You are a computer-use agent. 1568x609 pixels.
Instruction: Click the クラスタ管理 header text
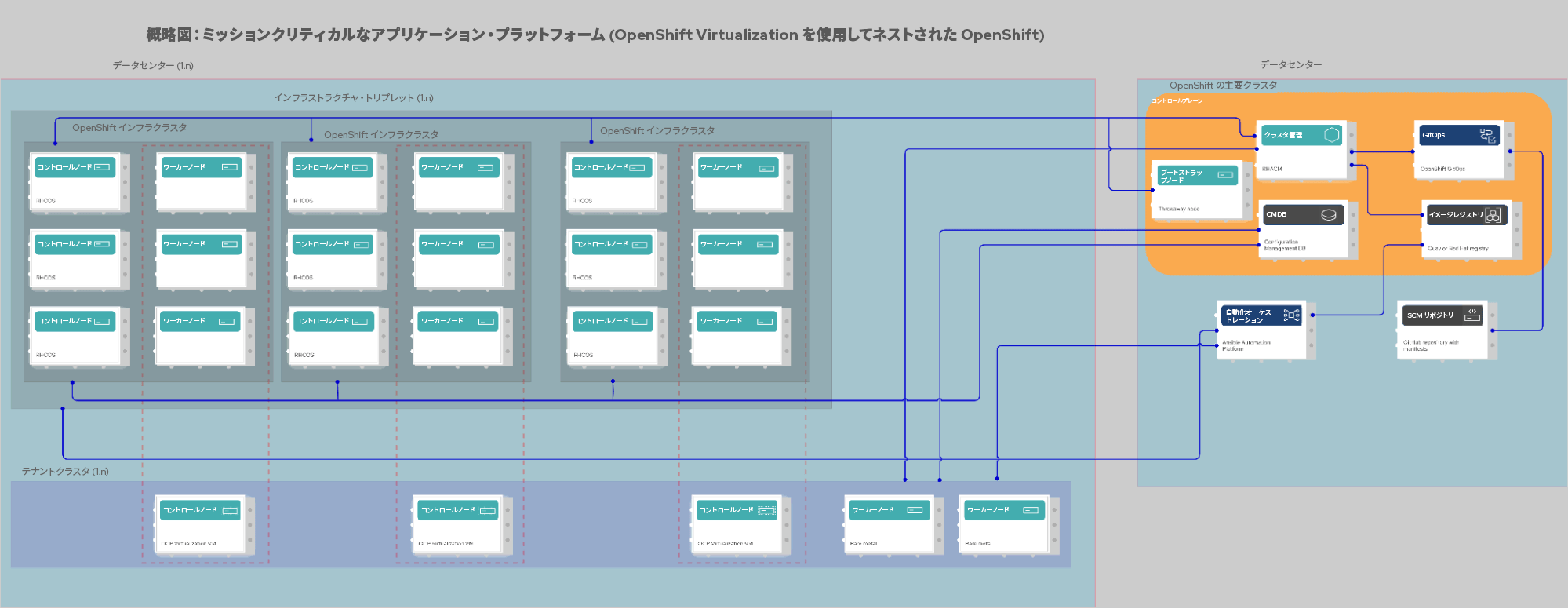(1283, 135)
